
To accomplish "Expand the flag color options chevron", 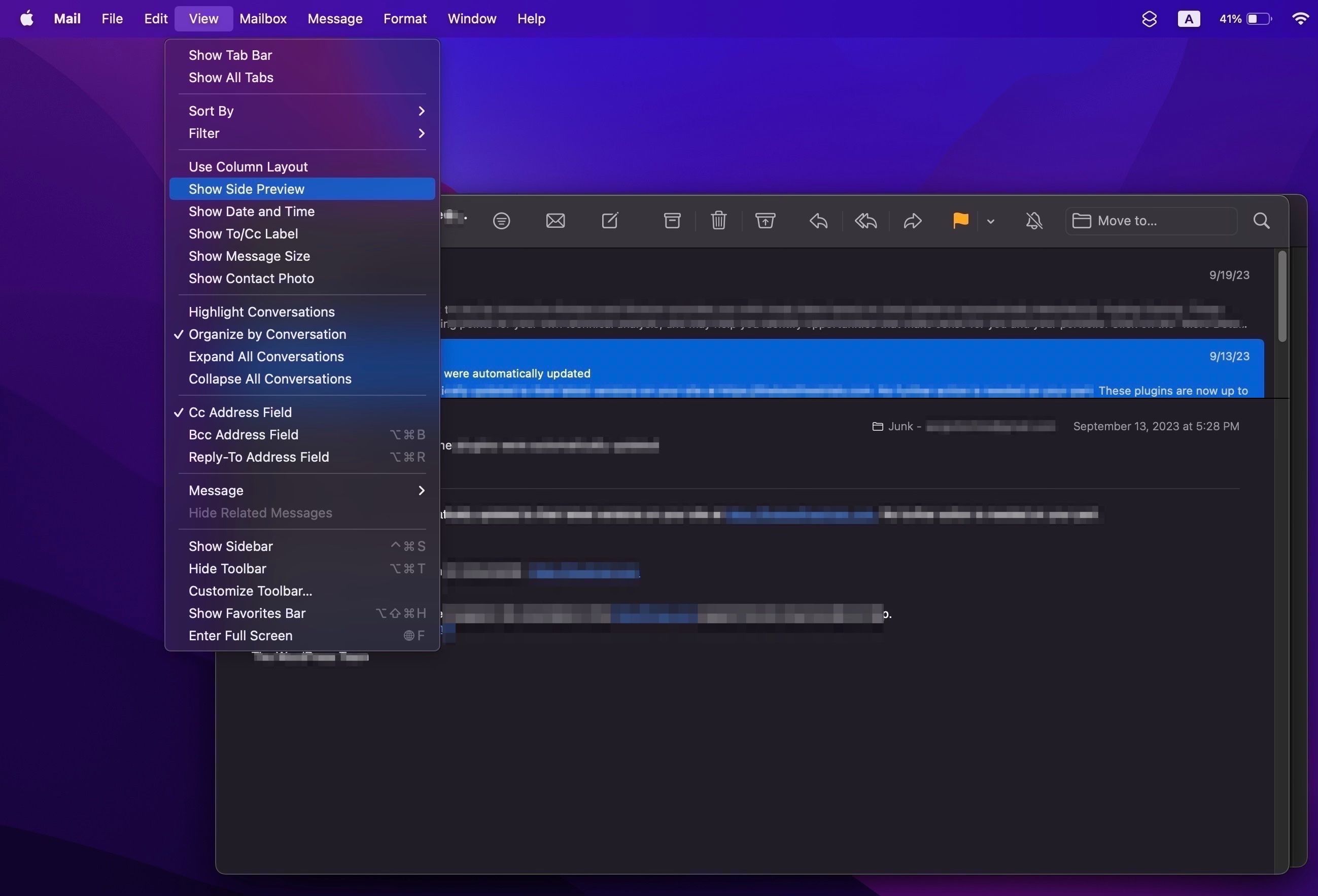I will click(x=990, y=222).
